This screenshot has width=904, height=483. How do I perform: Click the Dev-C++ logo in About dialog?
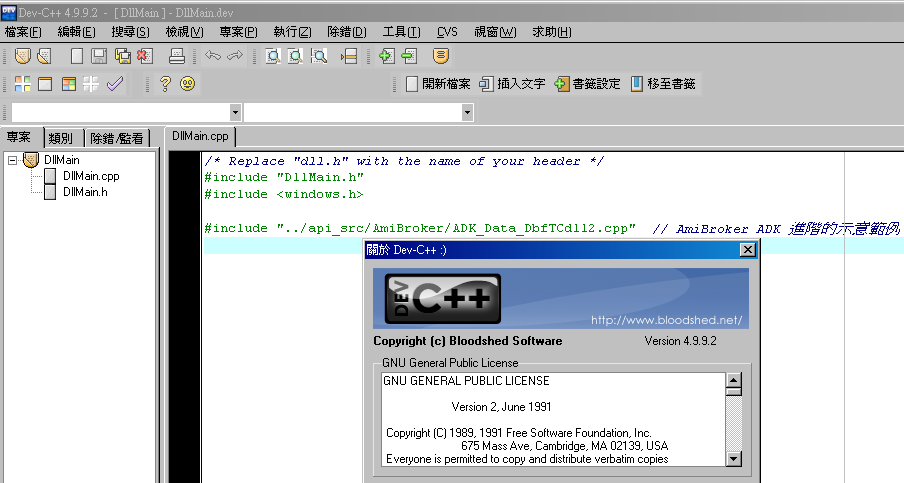tap(442, 299)
